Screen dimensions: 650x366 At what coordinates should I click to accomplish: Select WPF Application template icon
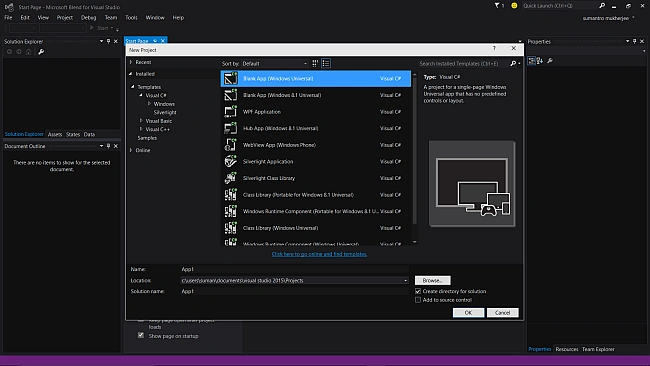230,111
